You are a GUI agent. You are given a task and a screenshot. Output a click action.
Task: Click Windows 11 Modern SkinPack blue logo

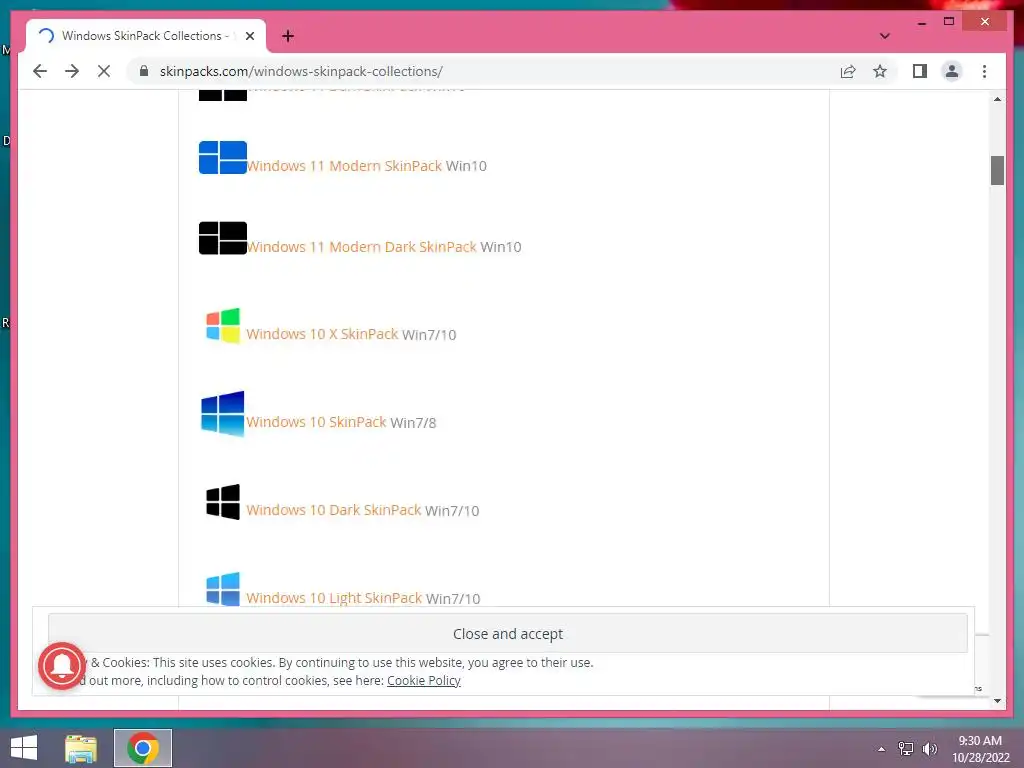223,157
